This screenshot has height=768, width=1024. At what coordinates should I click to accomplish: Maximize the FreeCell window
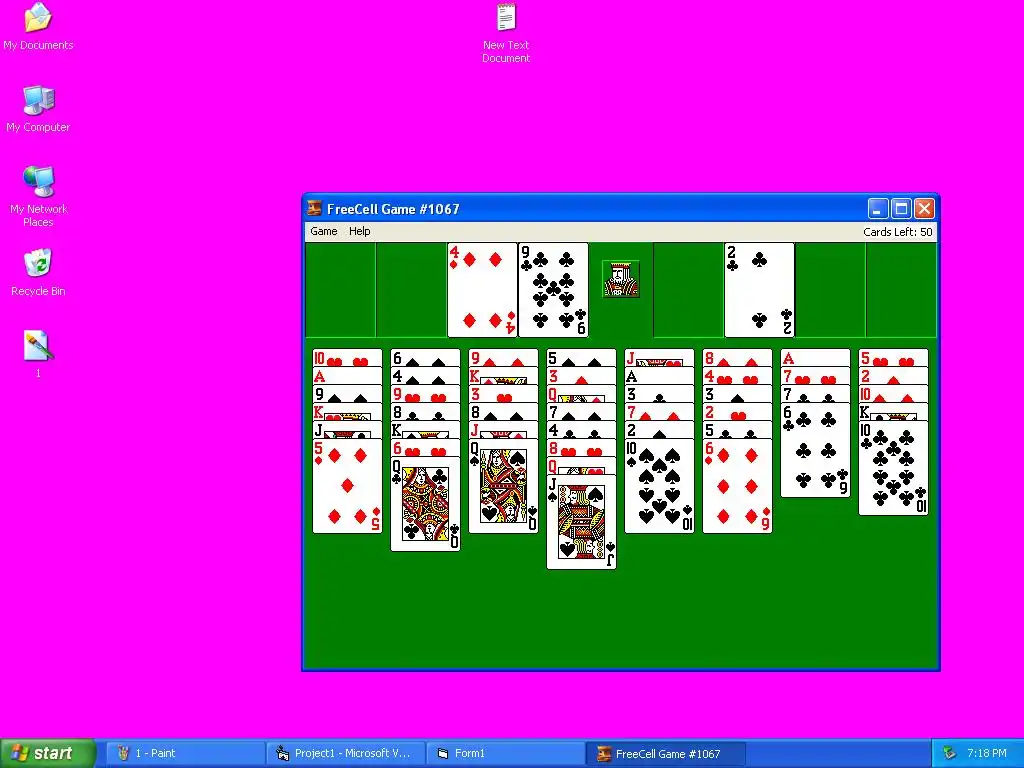[x=901, y=209]
